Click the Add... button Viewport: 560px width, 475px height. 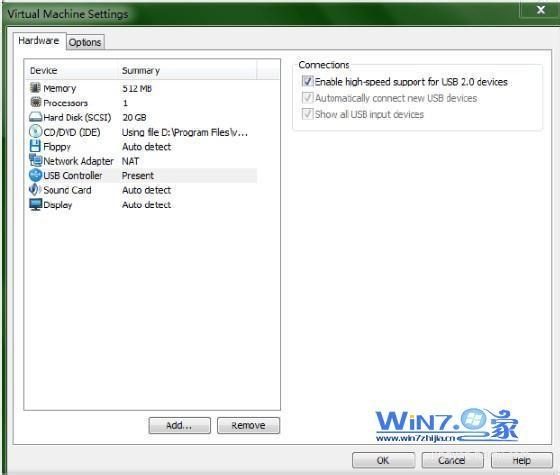(179, 425)
